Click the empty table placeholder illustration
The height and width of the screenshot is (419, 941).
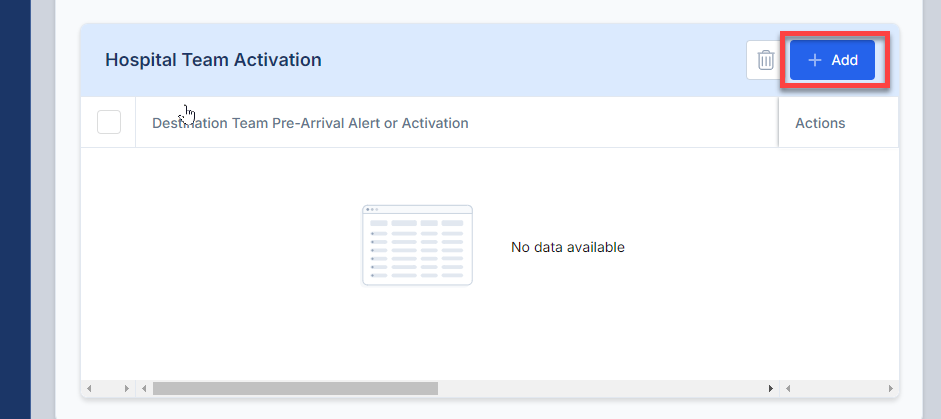click(x=417, y=246)
